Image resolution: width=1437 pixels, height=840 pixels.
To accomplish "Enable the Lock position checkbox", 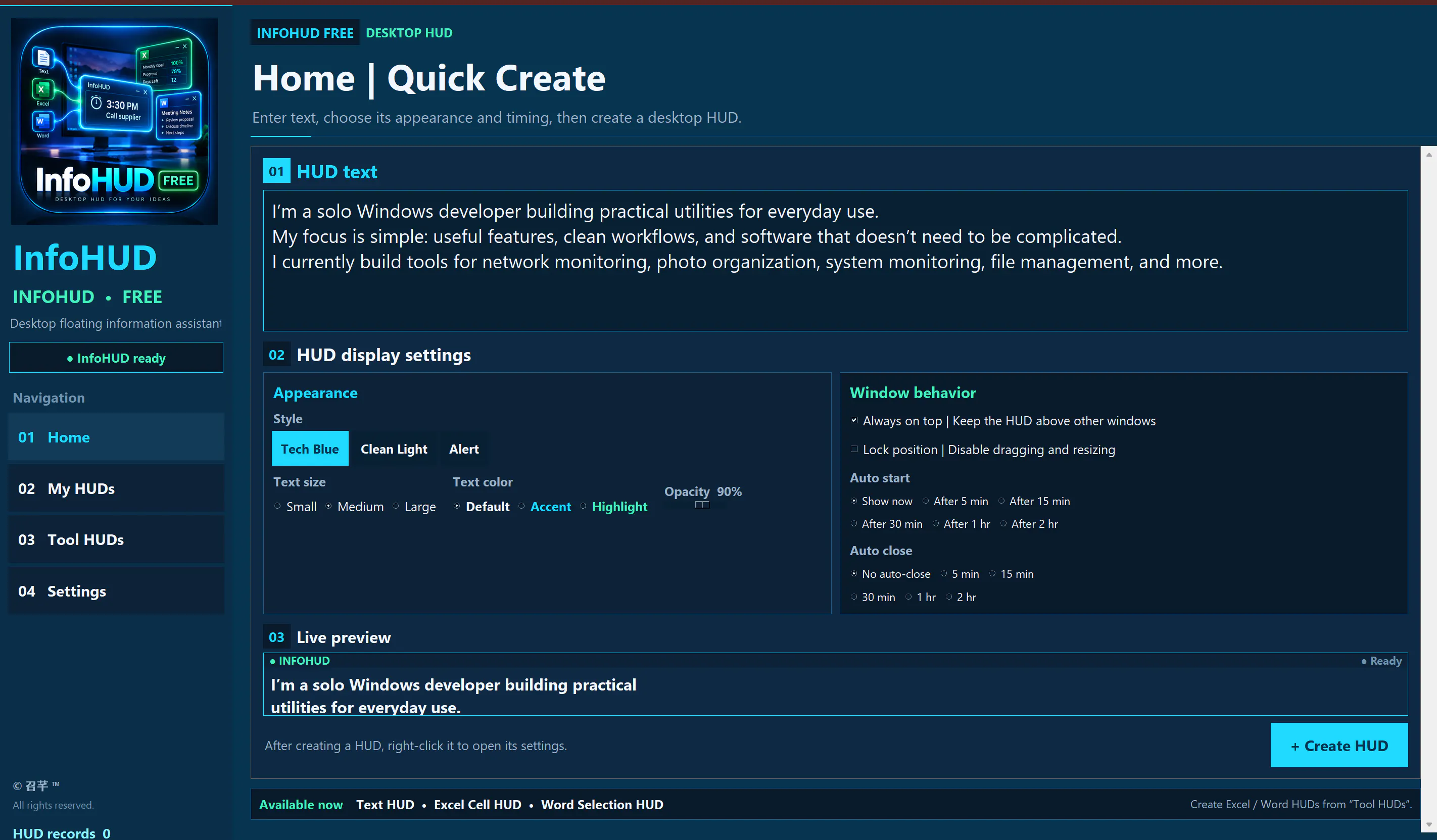I will point(854,449).
